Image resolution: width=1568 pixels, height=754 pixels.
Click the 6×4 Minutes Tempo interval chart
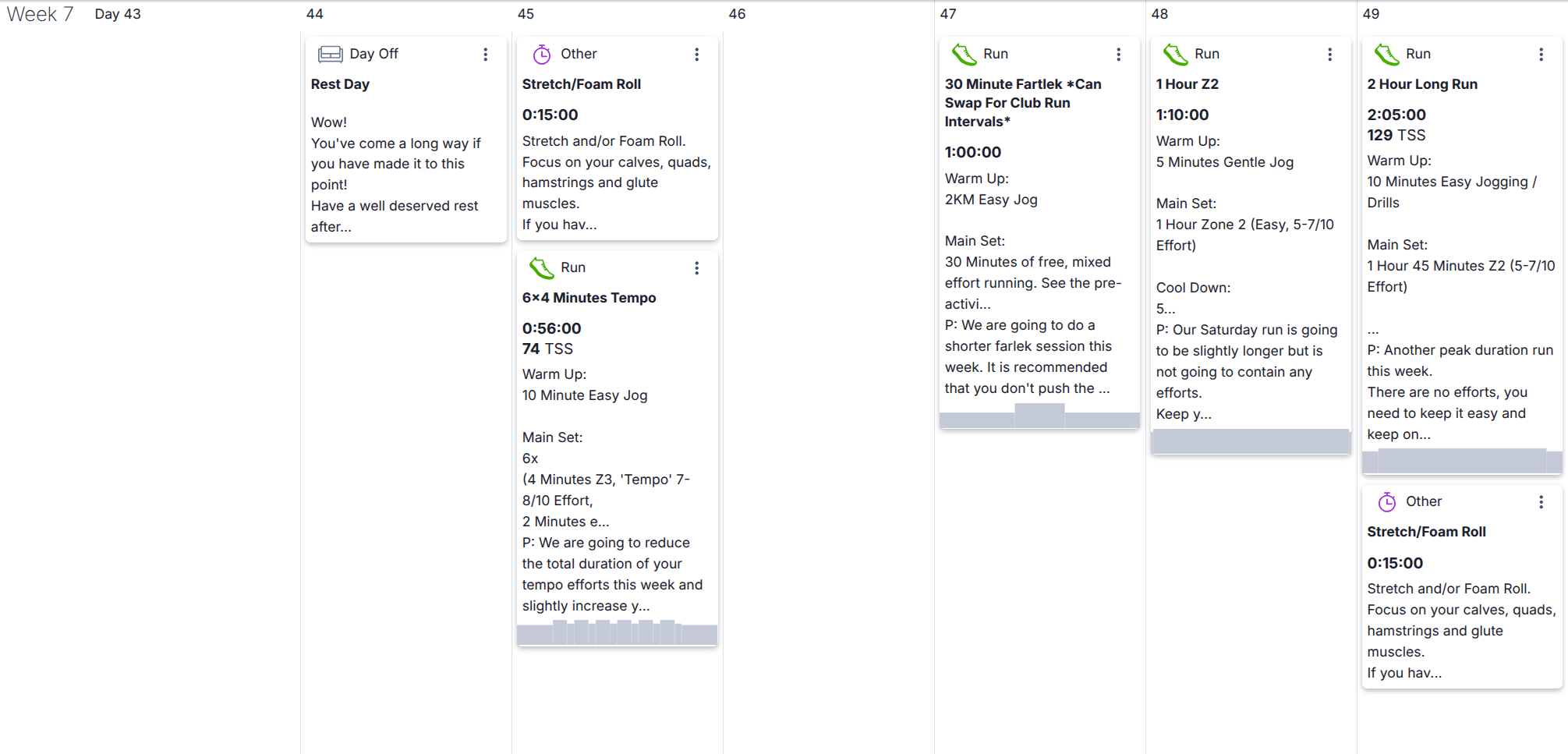point(617,632)
